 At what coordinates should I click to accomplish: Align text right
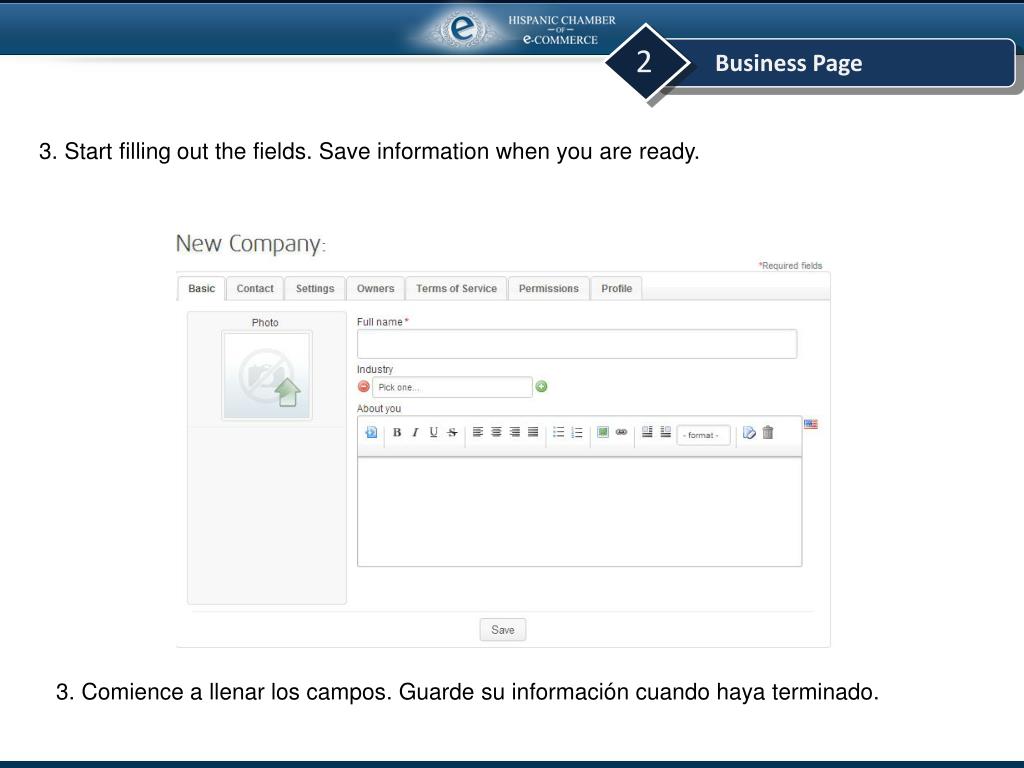coord(515,432)
